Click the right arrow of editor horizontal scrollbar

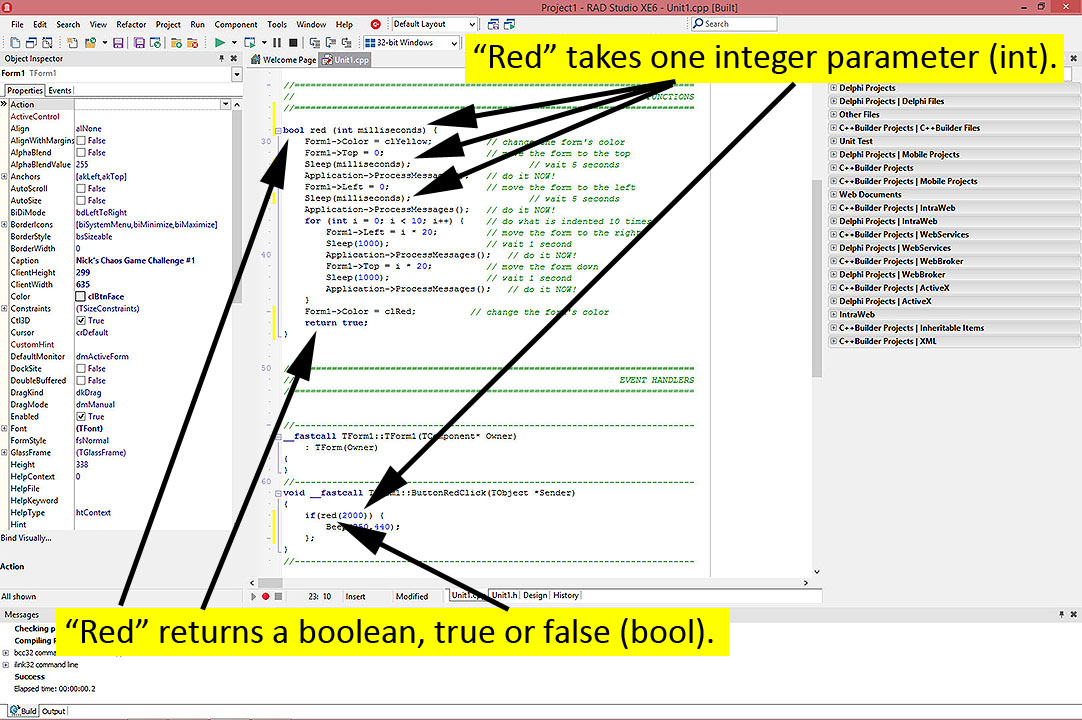click(805, 583)
